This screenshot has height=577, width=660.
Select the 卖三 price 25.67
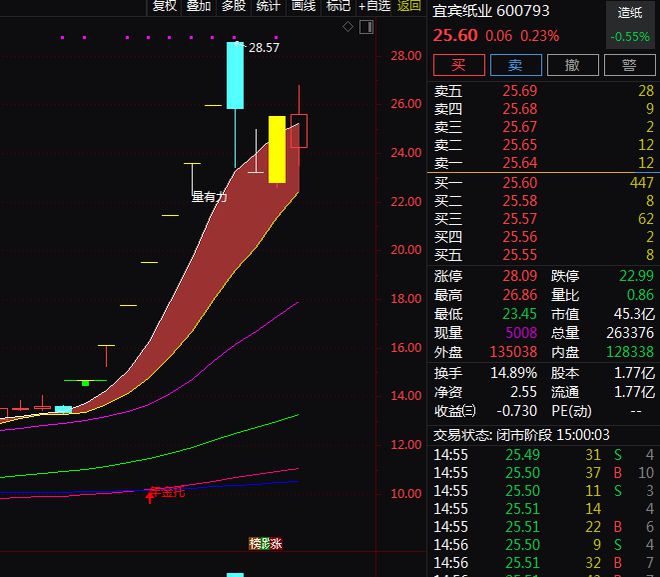(x=520, y=127)
